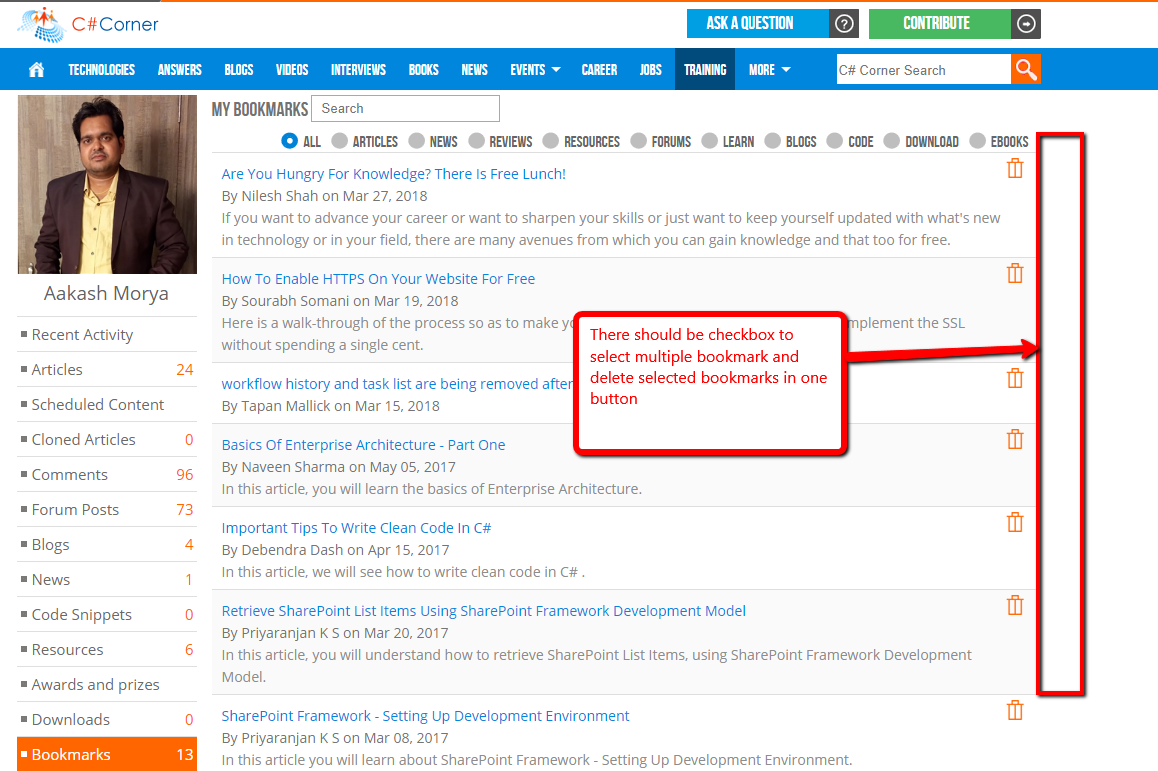Go to BLOGS in the navbar
The width and height of the screenshot is (1158, 771).
coord(239,69)
